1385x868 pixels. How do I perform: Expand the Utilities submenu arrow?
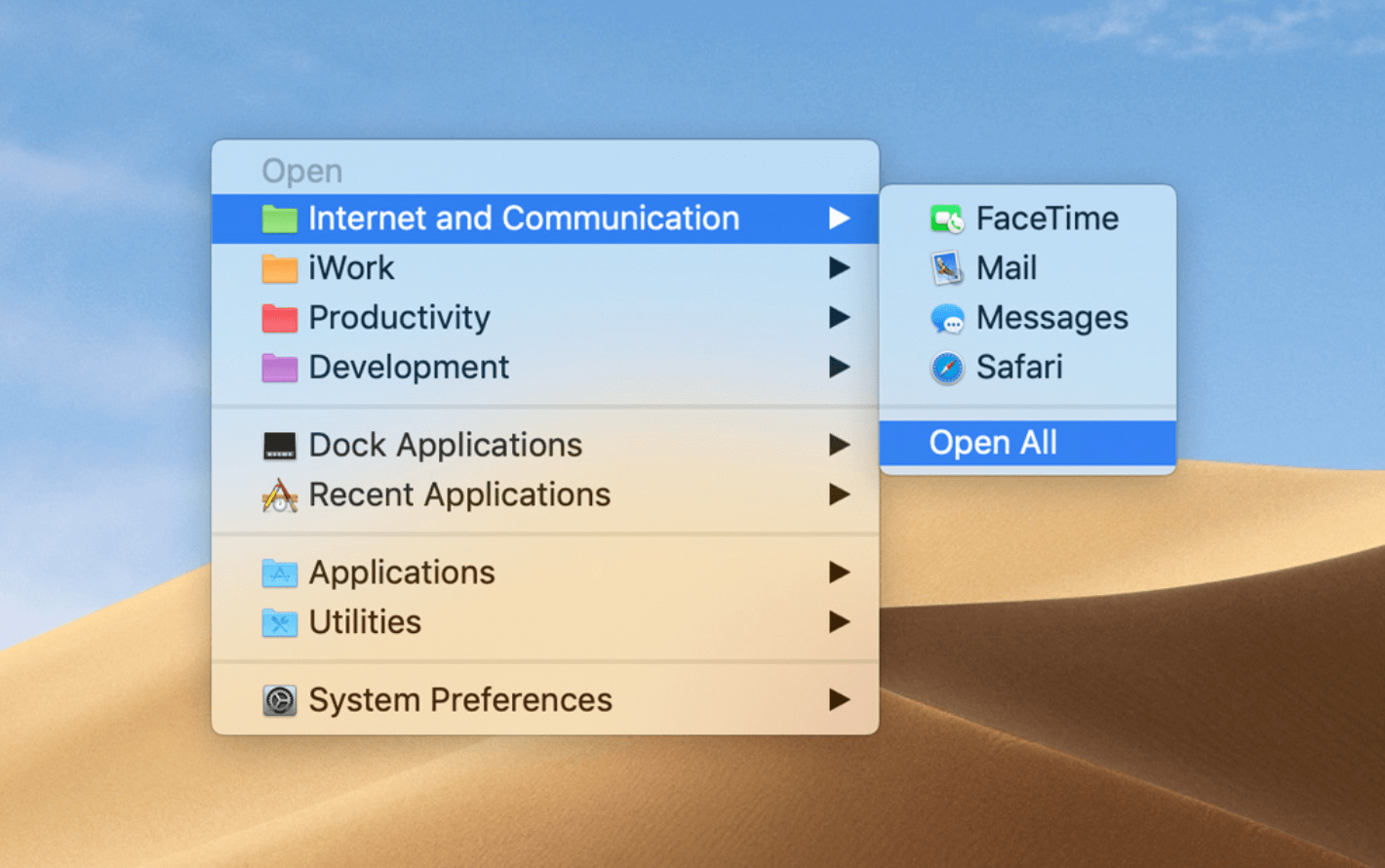coord(839,621)
